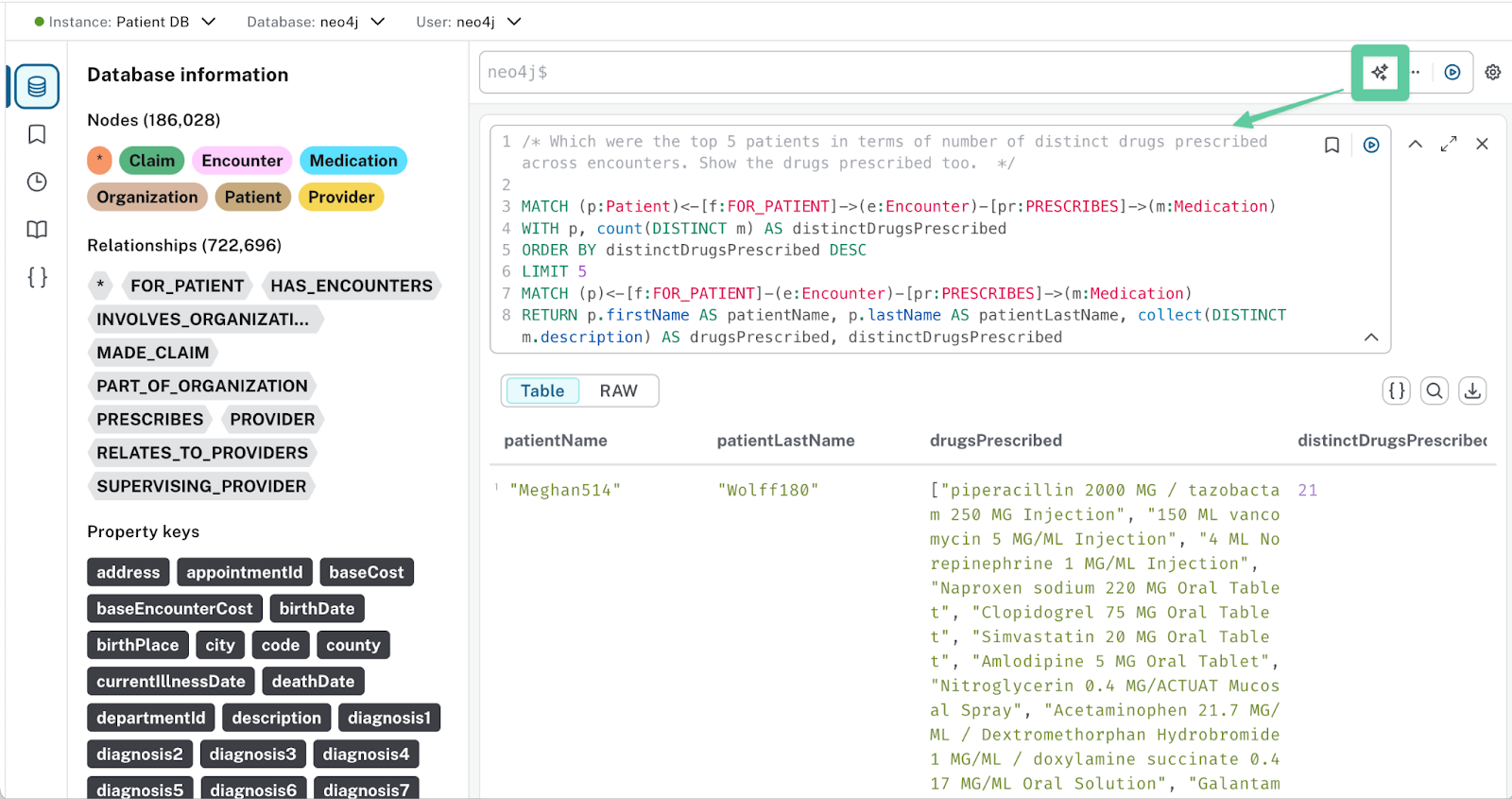This screenshot has width=1512, height=799.
Task: Click the MADE_CLAIM relationship type
Action: (152, 353)
